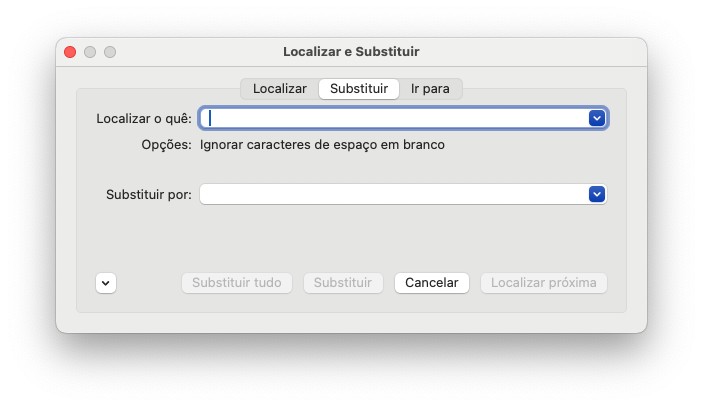This screenshot has width=703, height=407.
Task: Click the Substituir button beside Cancelar
Action: (343, 283)
